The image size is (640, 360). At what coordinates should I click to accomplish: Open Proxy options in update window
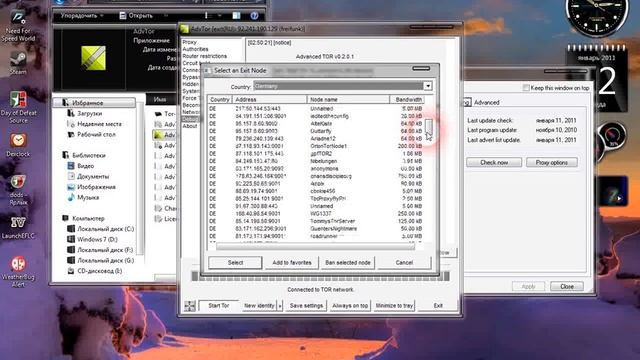click(551, 162)
